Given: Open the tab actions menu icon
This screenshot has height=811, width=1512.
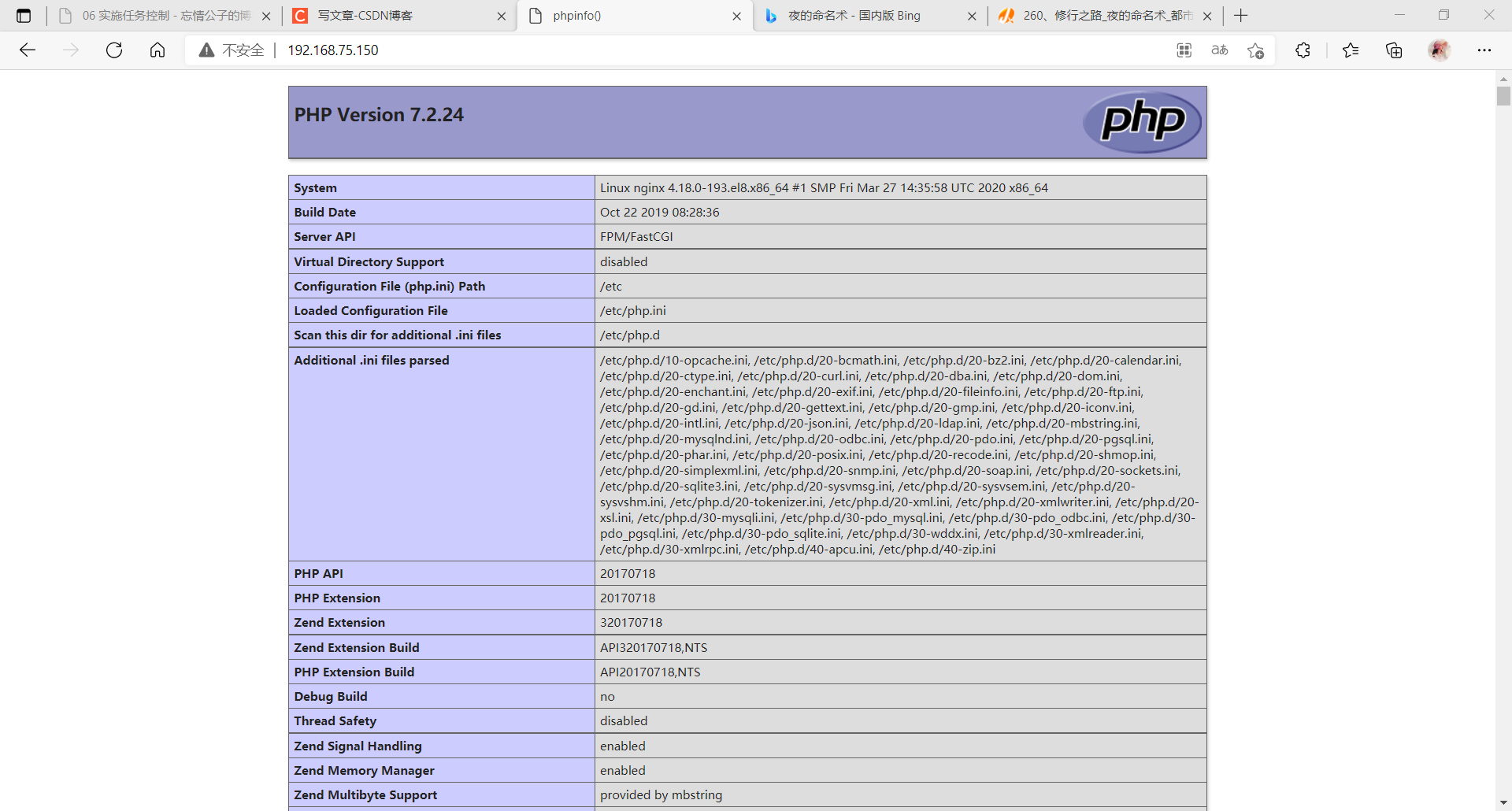Looking at the screenshot, I should click(x=24, y=16).
